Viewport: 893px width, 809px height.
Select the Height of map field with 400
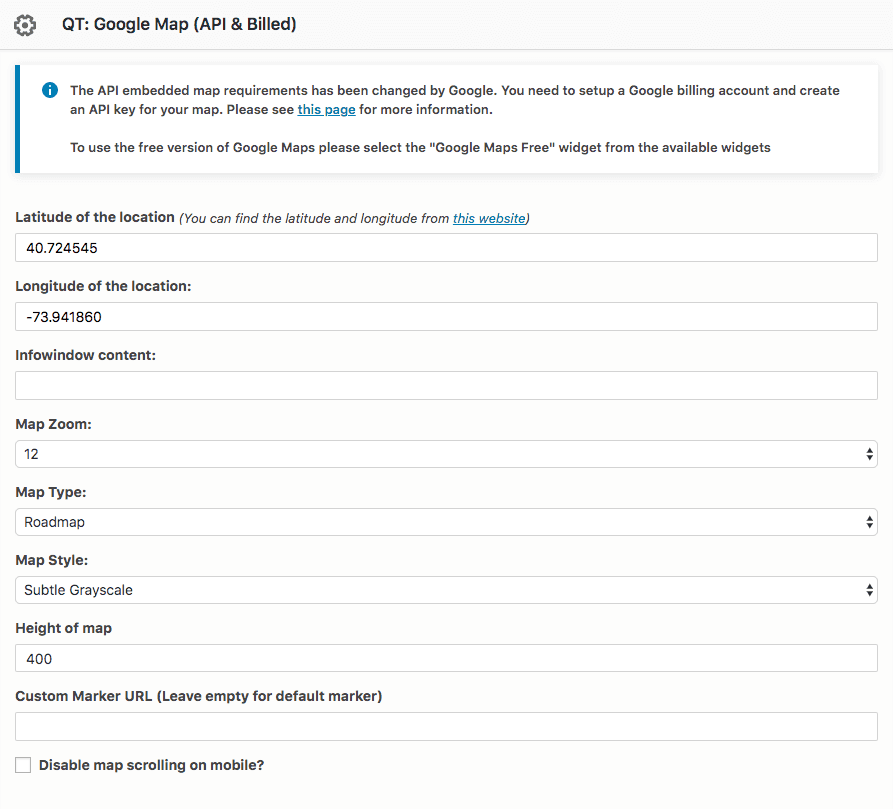tap(446, 658)
